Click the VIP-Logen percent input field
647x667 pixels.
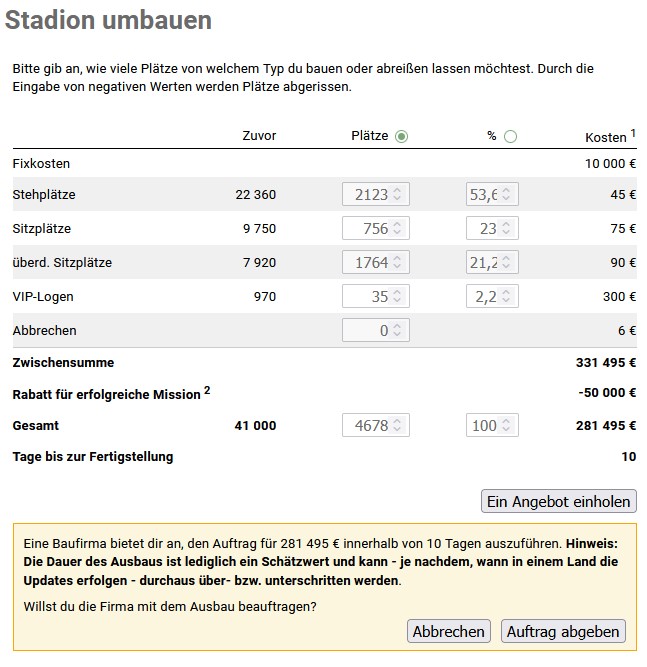tap(483, 297)
